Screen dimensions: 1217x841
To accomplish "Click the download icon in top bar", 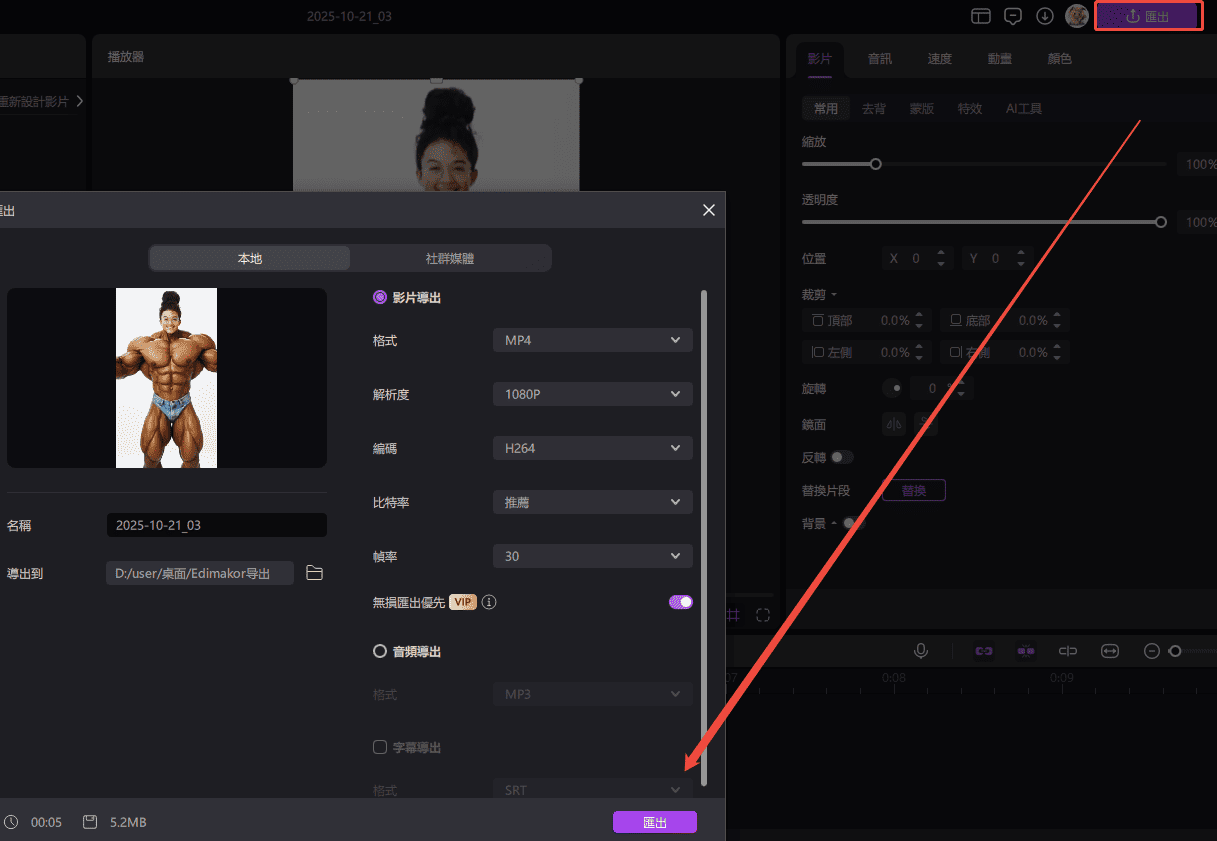I will [x=1045, y=16].
